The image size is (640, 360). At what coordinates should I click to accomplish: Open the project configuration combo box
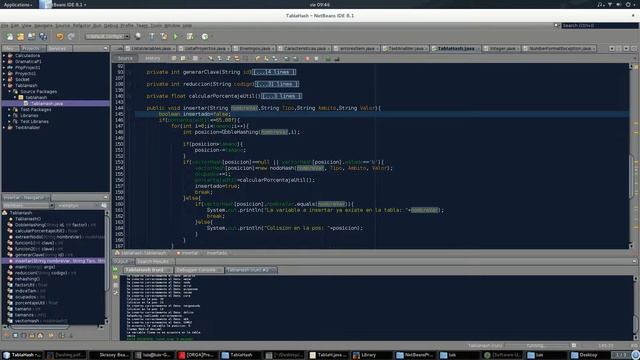pos(107,37)
